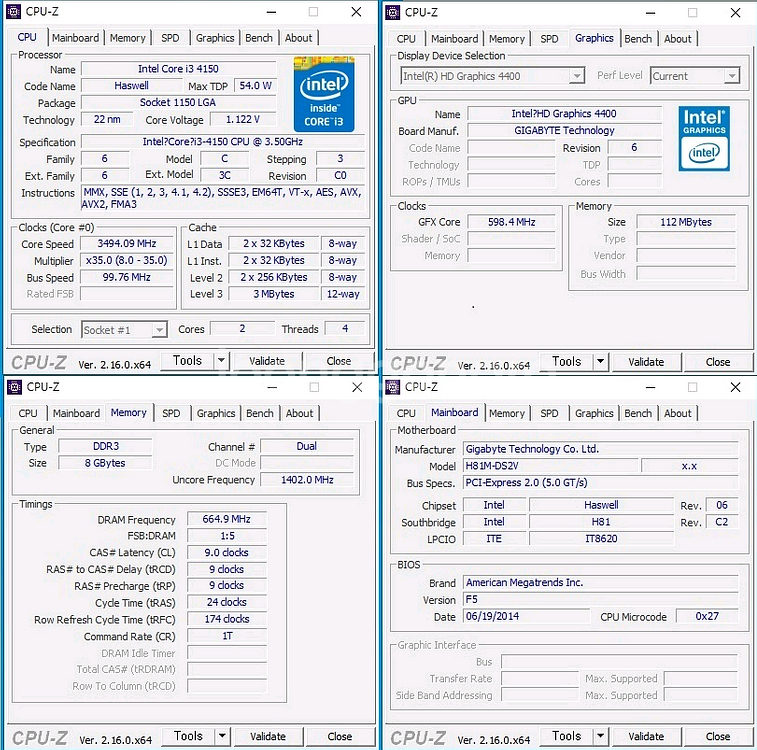Select About tab in Graphics window
Viewport: 757px width, 750px height.
pyautogui.click(x=677, y=39)
